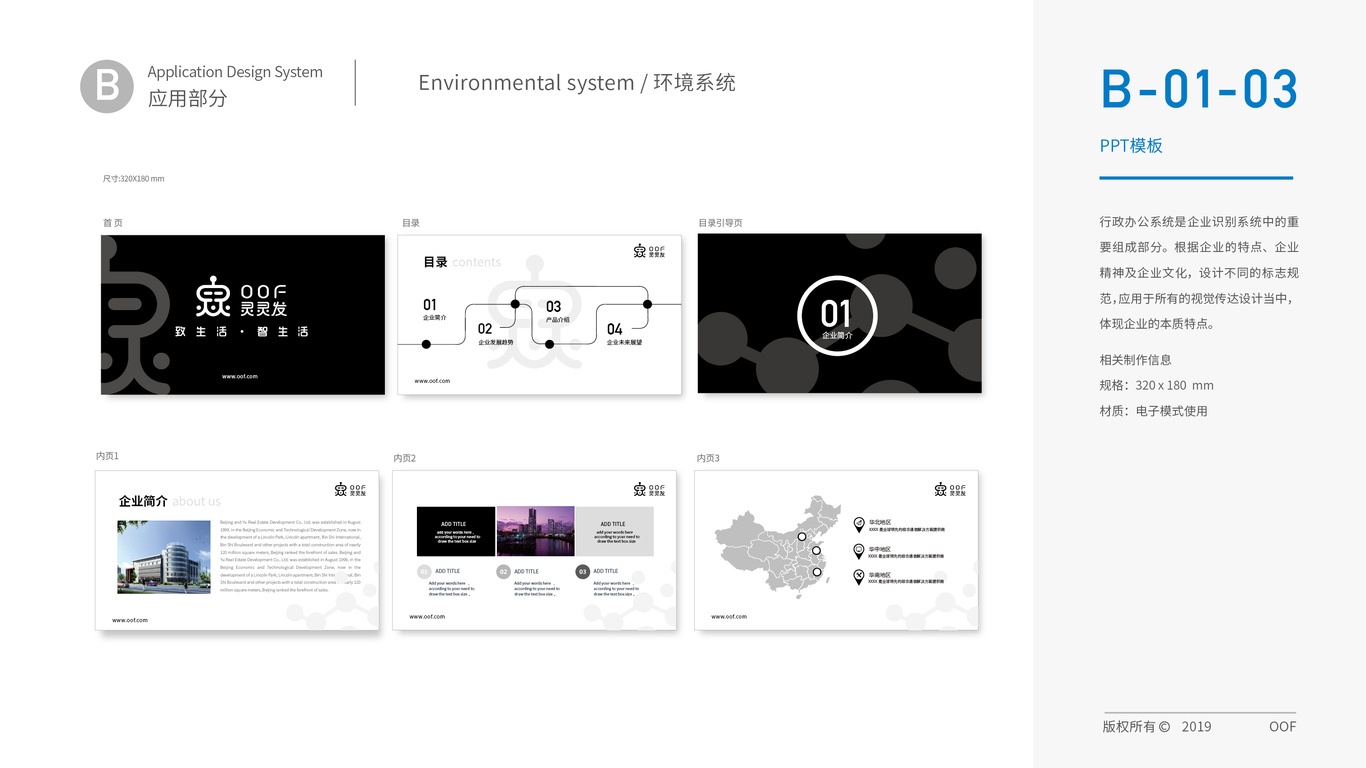The image size is (1366, 768).
Task: Click the Environmental system / 环境系统 title
Action: 577,82
